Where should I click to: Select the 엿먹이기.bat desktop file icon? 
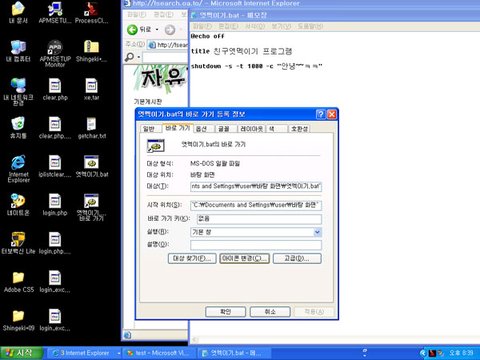[92, 166]
